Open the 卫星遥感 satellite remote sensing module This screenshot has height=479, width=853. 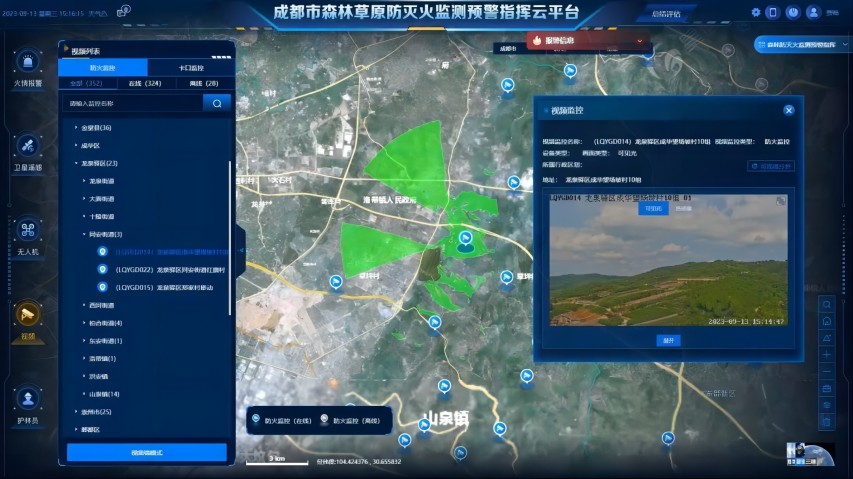click(x=28, y=147)
